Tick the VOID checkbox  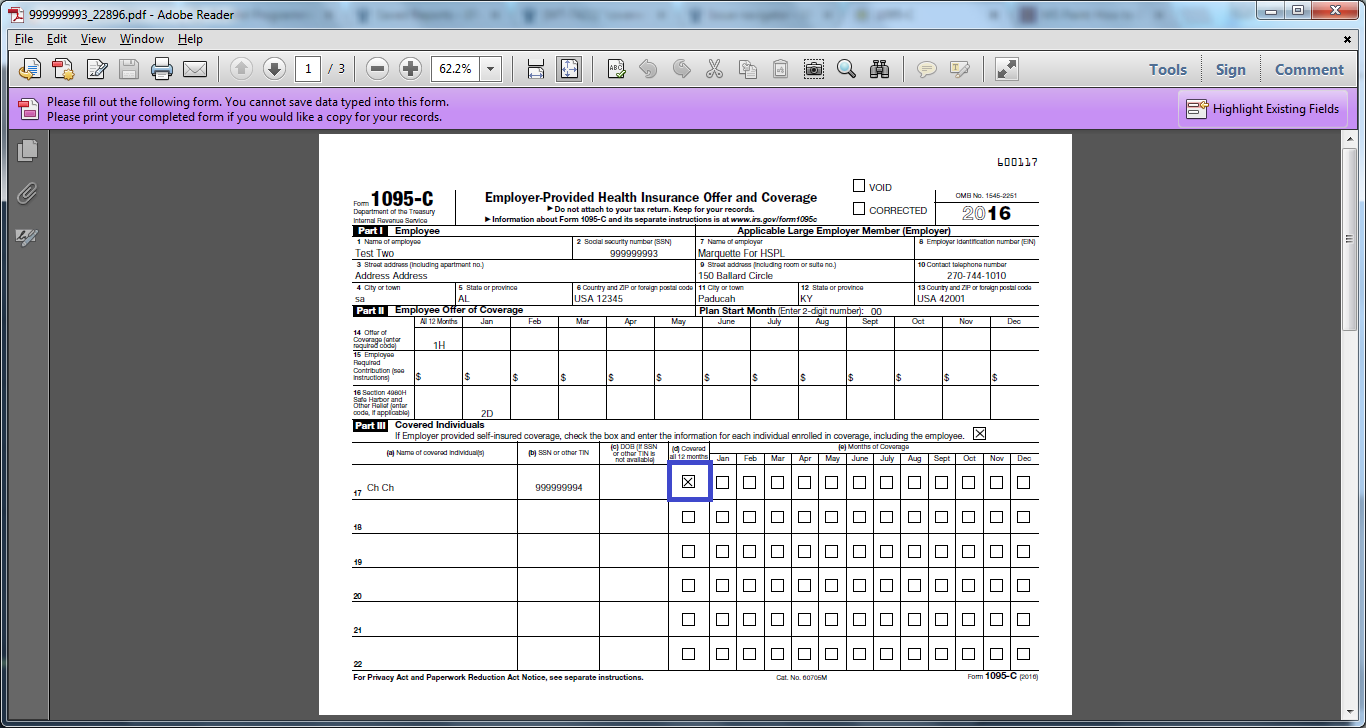tap(859, 186)
